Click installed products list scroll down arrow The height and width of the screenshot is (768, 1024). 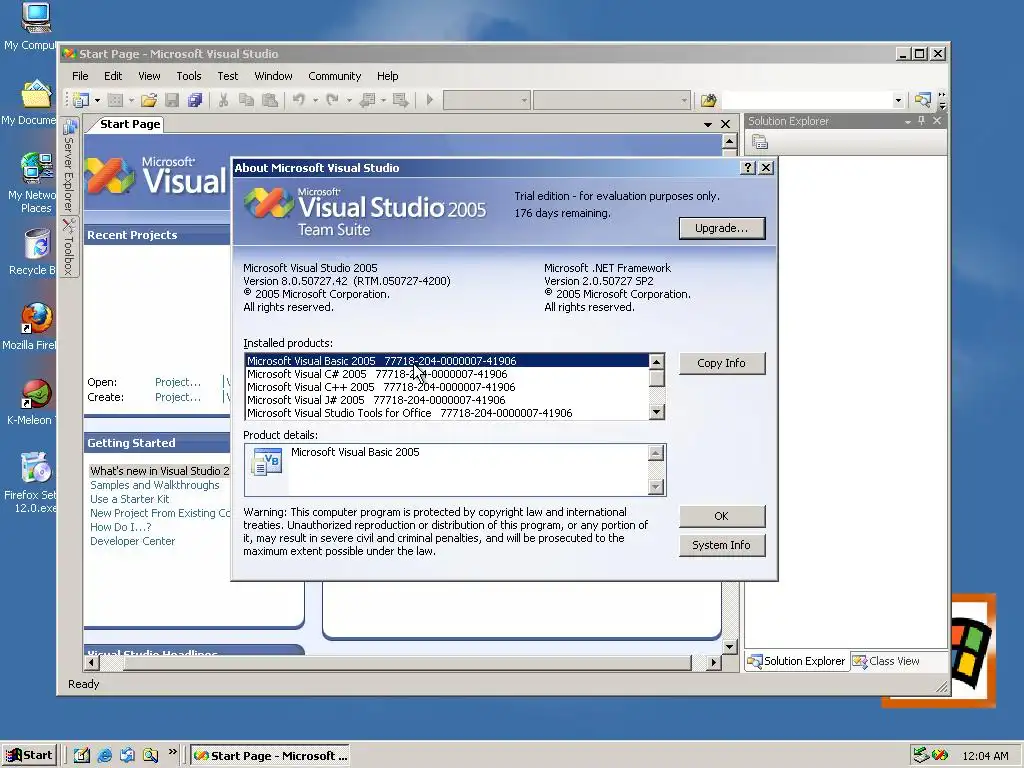tap(656, 411)
